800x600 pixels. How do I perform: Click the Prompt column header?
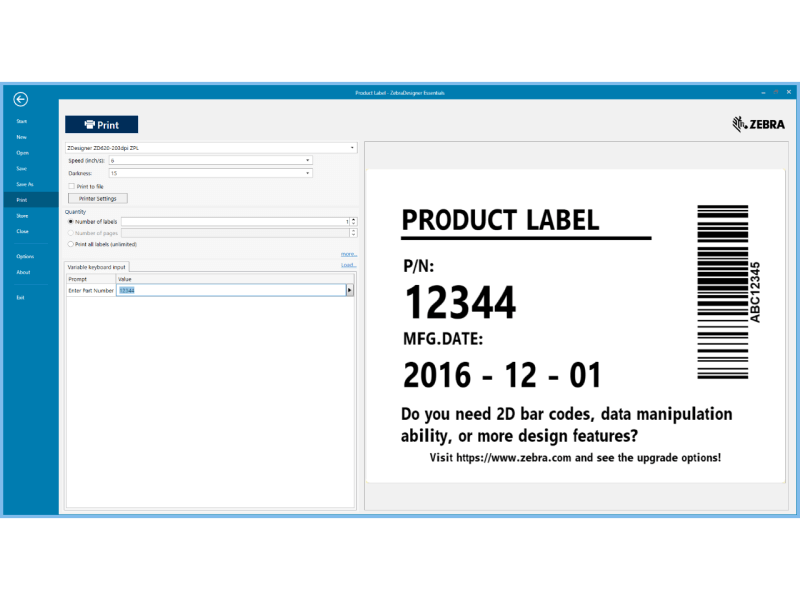(x=91, y=279)
